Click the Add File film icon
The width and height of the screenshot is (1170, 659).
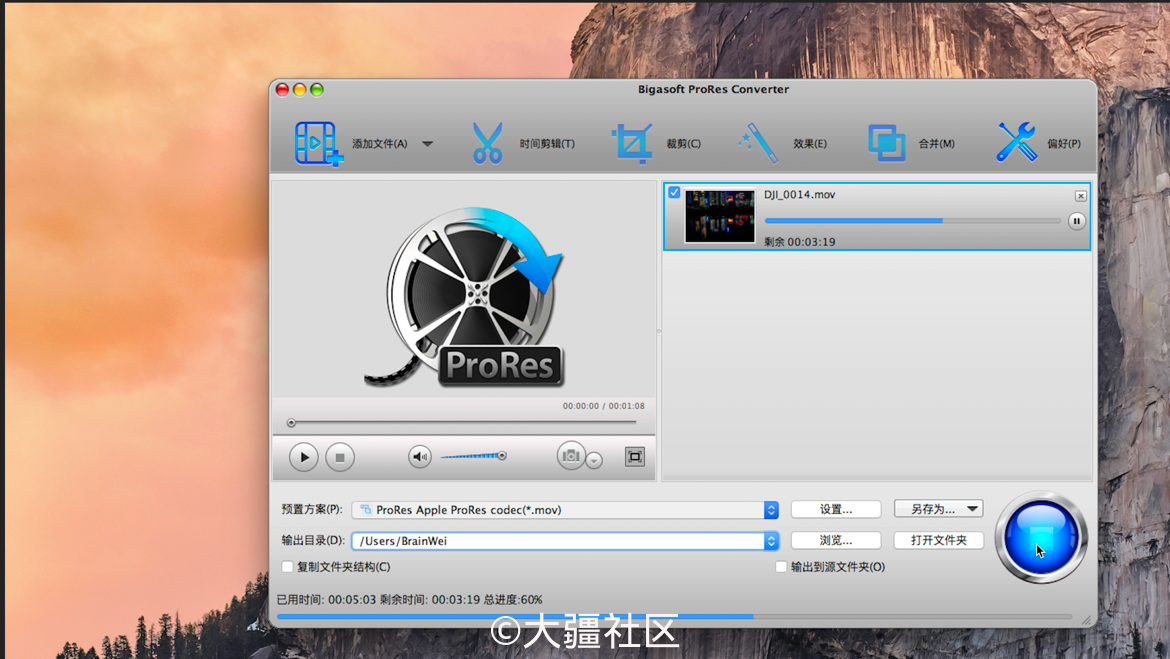tap(319, 143)
